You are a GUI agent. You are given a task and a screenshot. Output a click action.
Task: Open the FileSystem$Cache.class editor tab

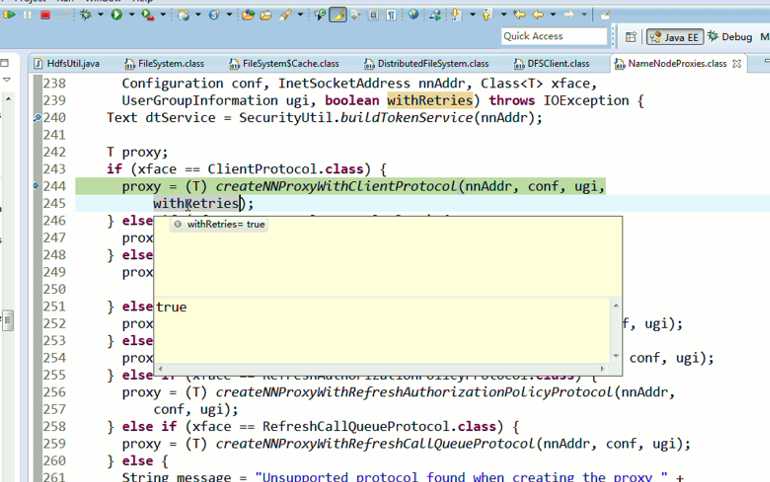[284, 63]
